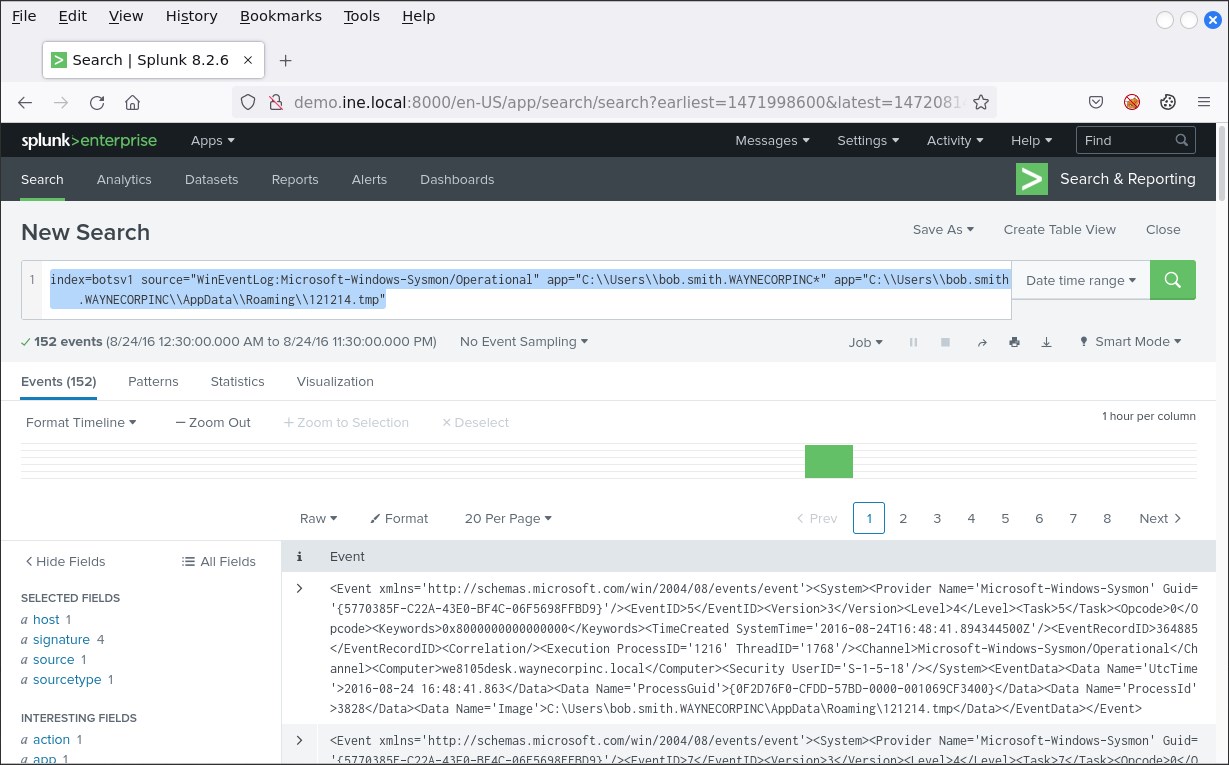Go to the browser home page
Image resolution: width=1229 pixels, height=765 pixels.
tap(132, 102)
